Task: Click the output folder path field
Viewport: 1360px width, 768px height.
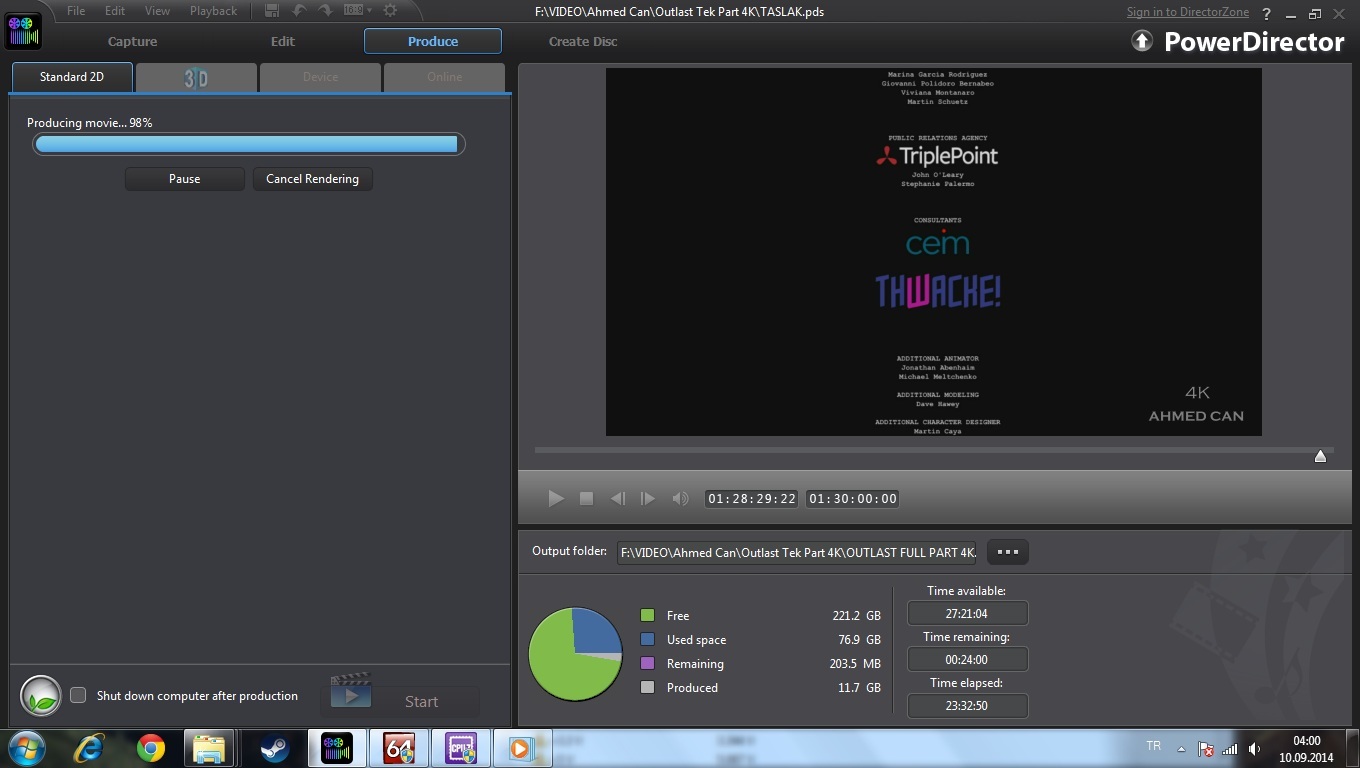Action: 796,553
